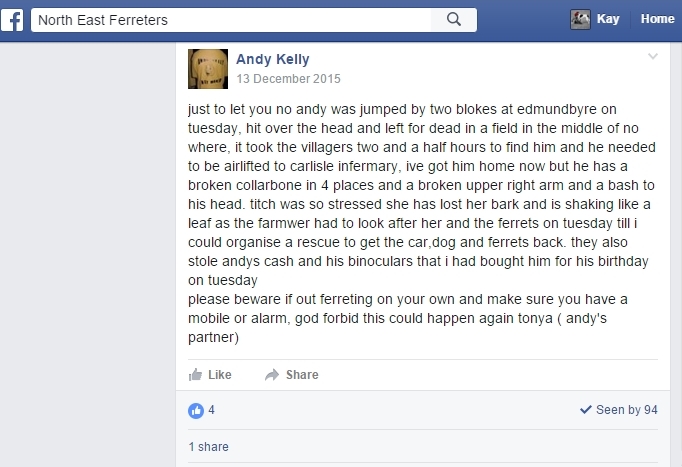Click the Seen by checkmark icon
This screenshot has width=682, height=467.
point(585,409)
